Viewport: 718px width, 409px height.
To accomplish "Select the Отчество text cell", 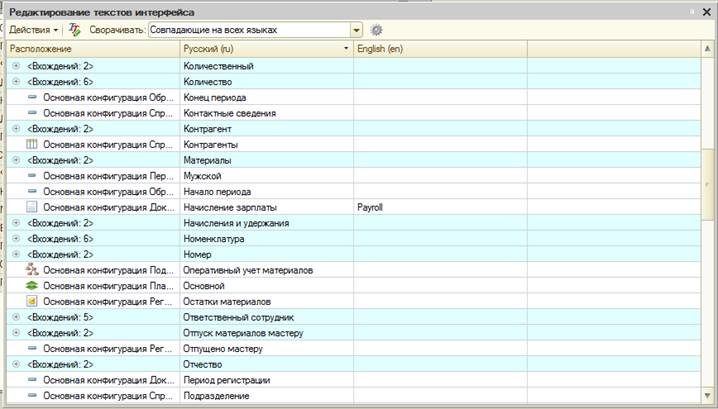I will coord(267,365).
